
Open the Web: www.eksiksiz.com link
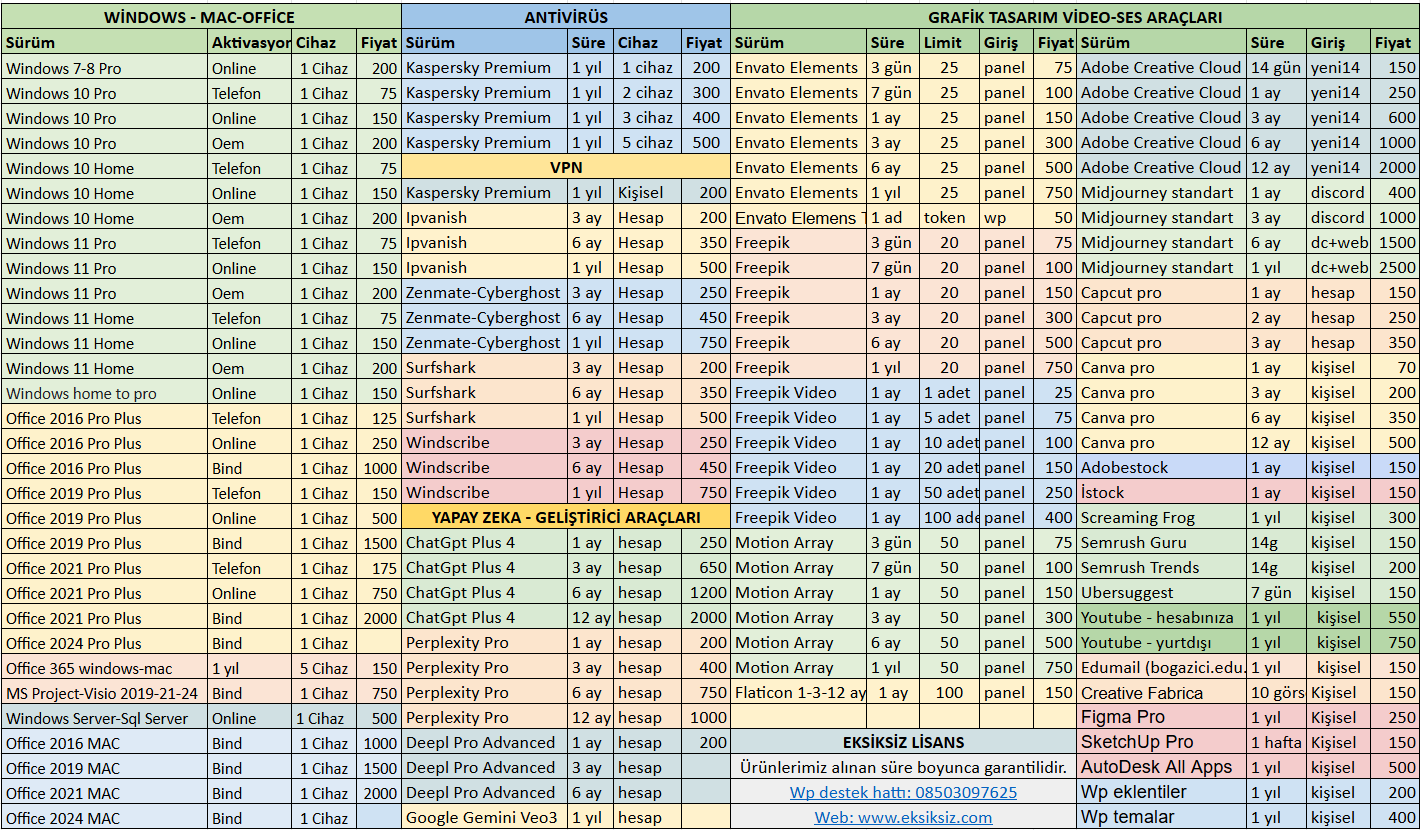click(903, 817)
